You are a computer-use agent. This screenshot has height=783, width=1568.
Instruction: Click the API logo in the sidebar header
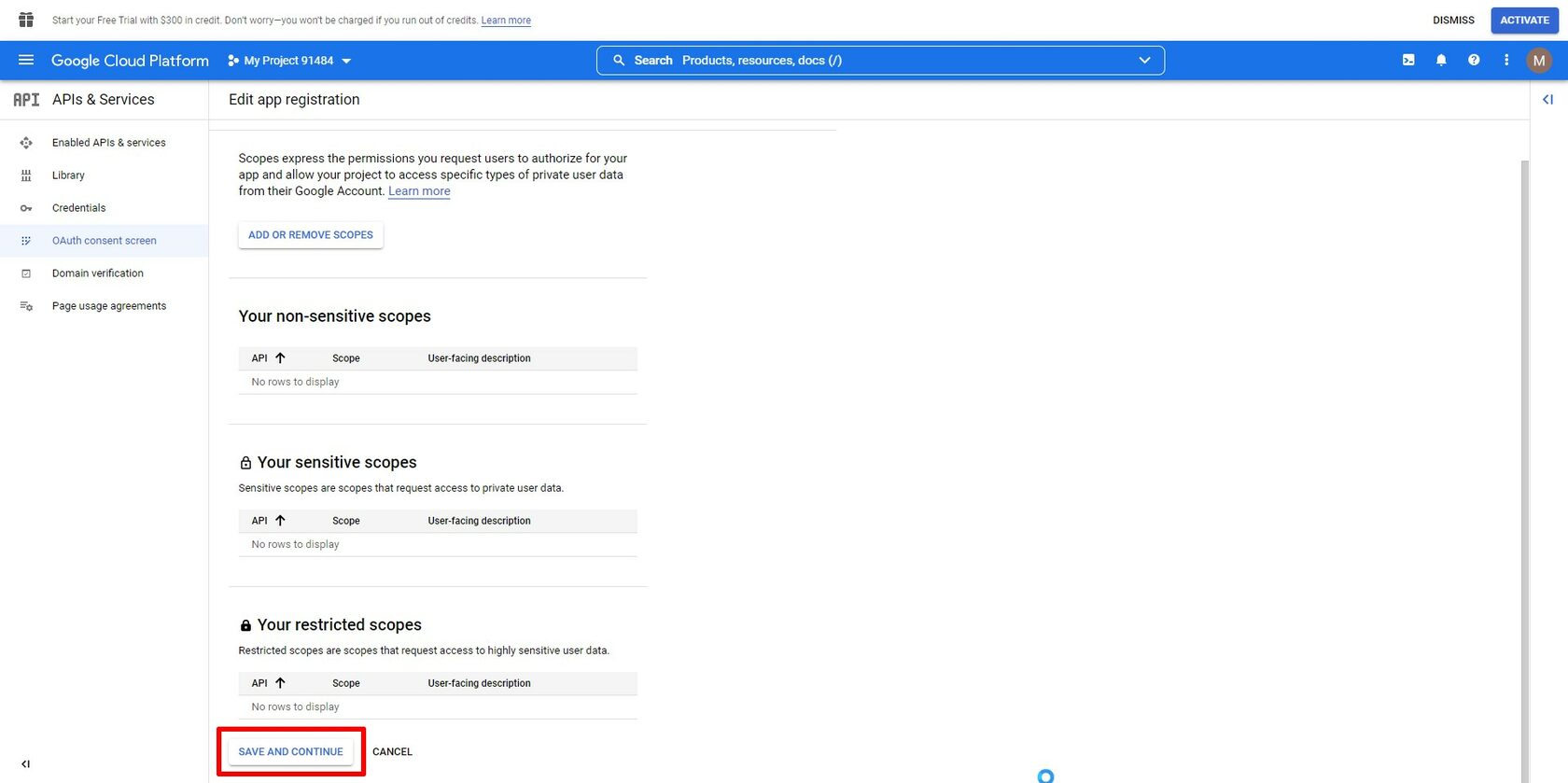[x=26, y=100]
